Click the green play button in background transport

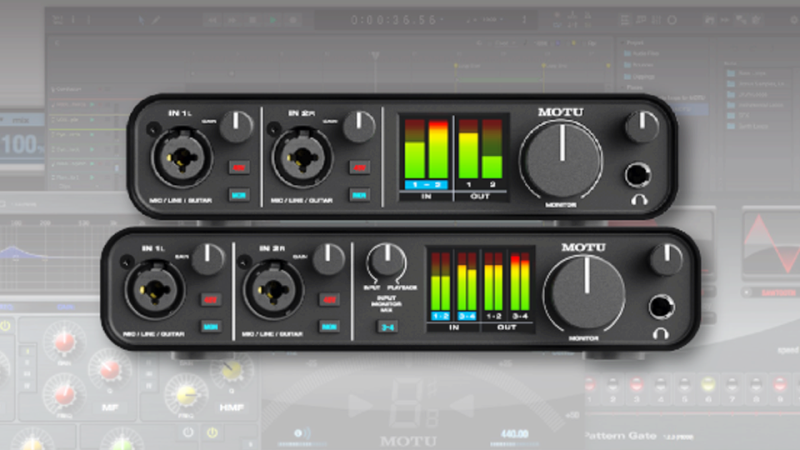tap(273, 20)
